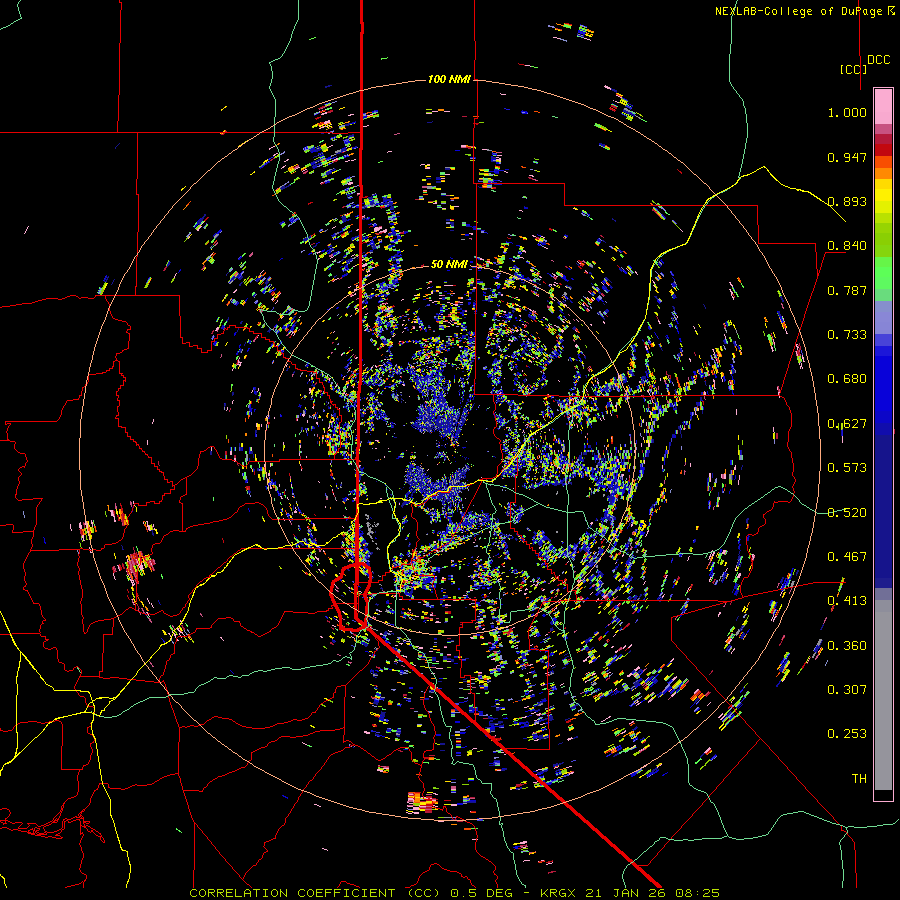Pick the bright green color bar segment
900x900 pixels.
(x=883, y=273)
